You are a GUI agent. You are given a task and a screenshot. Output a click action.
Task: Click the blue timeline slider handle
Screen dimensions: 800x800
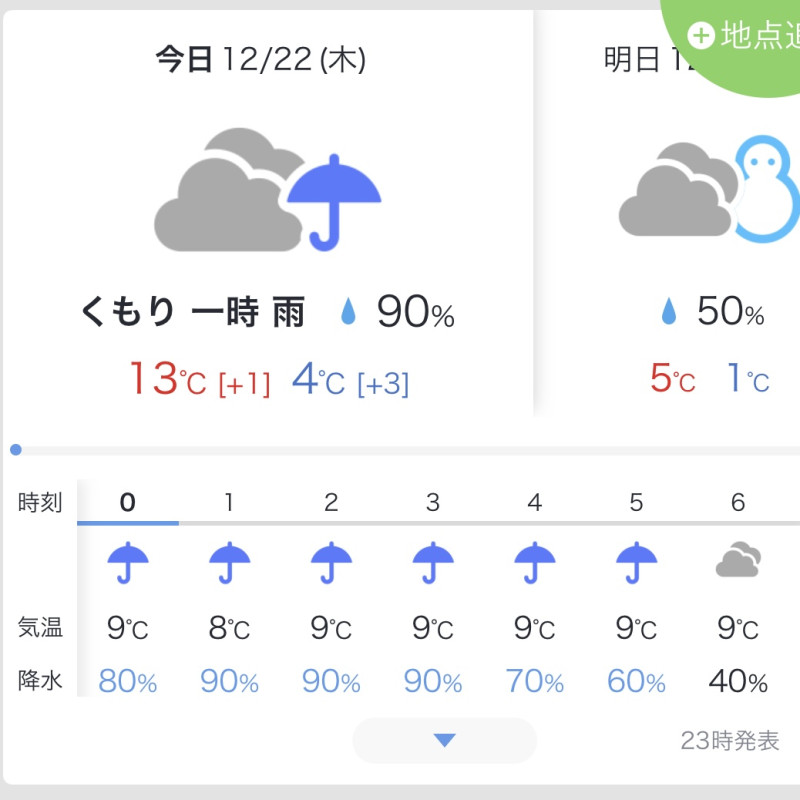pyautogui.click(x=16, y=449)
